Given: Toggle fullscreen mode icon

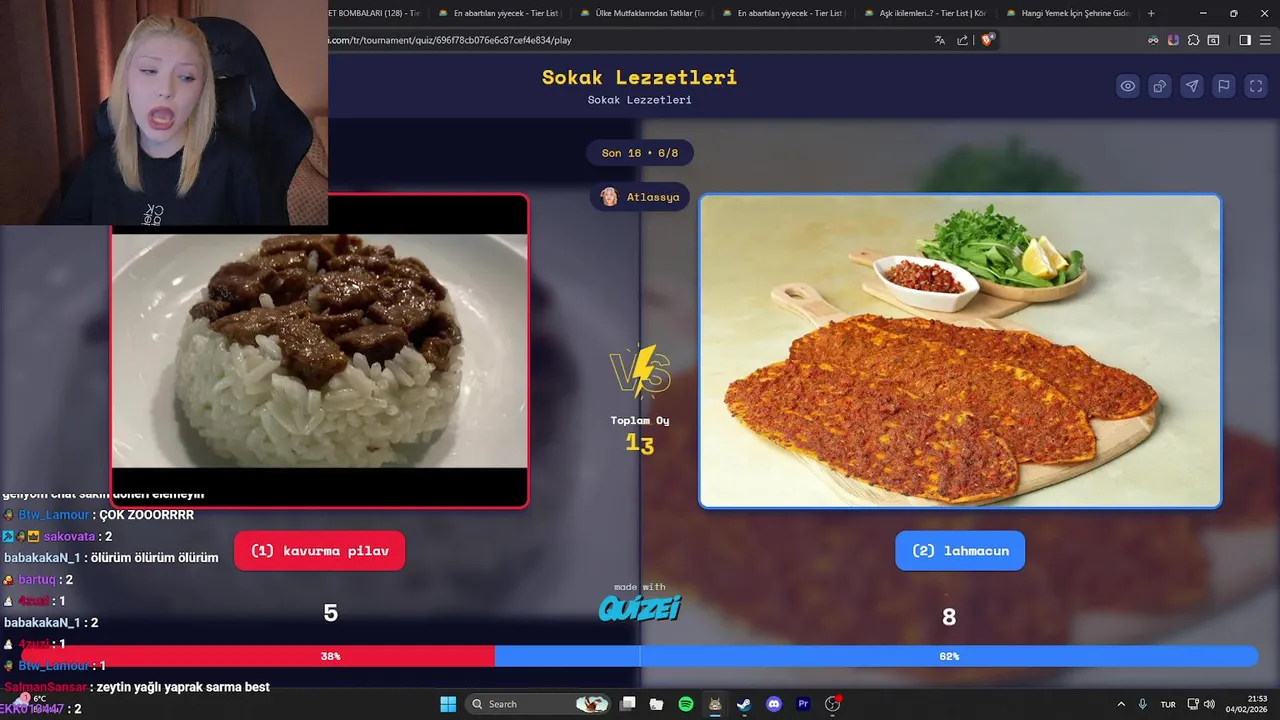Looking at the screenshot, I should (1256, 86).
